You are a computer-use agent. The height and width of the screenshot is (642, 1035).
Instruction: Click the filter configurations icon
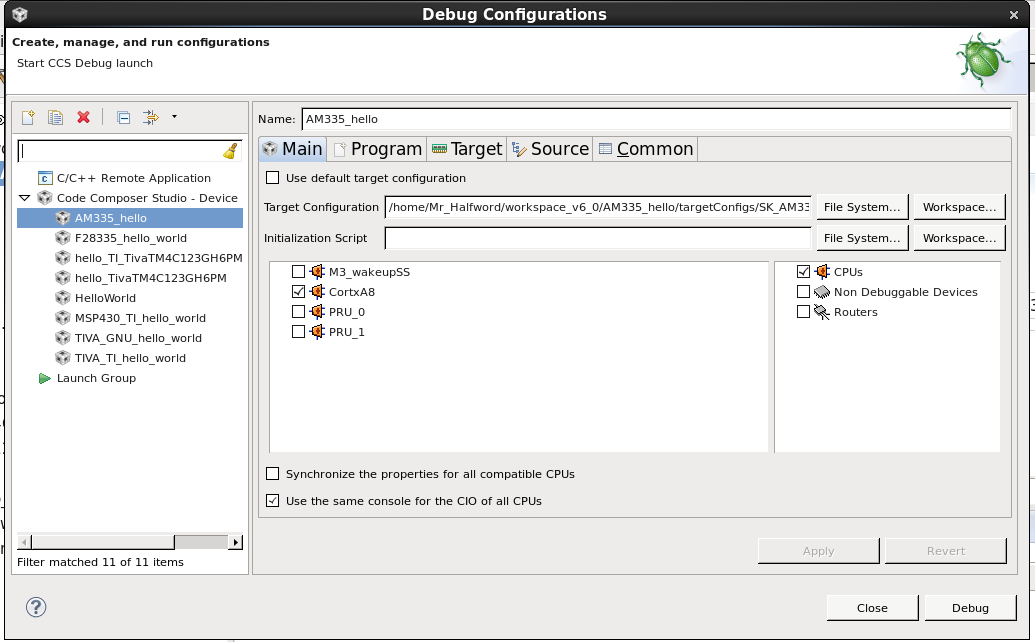pos(150,117)
